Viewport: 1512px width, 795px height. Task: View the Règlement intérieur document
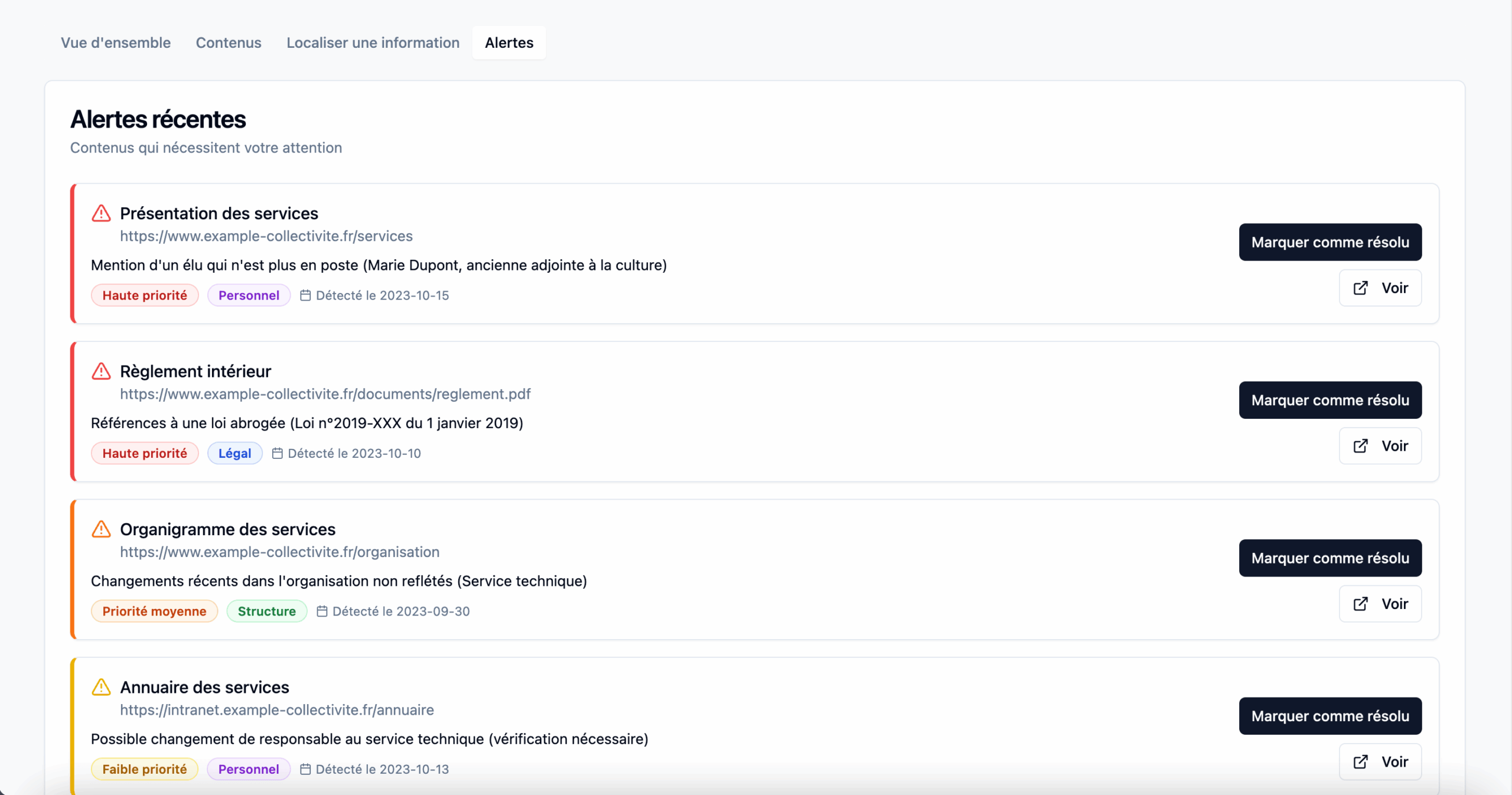coord(1380,446)
